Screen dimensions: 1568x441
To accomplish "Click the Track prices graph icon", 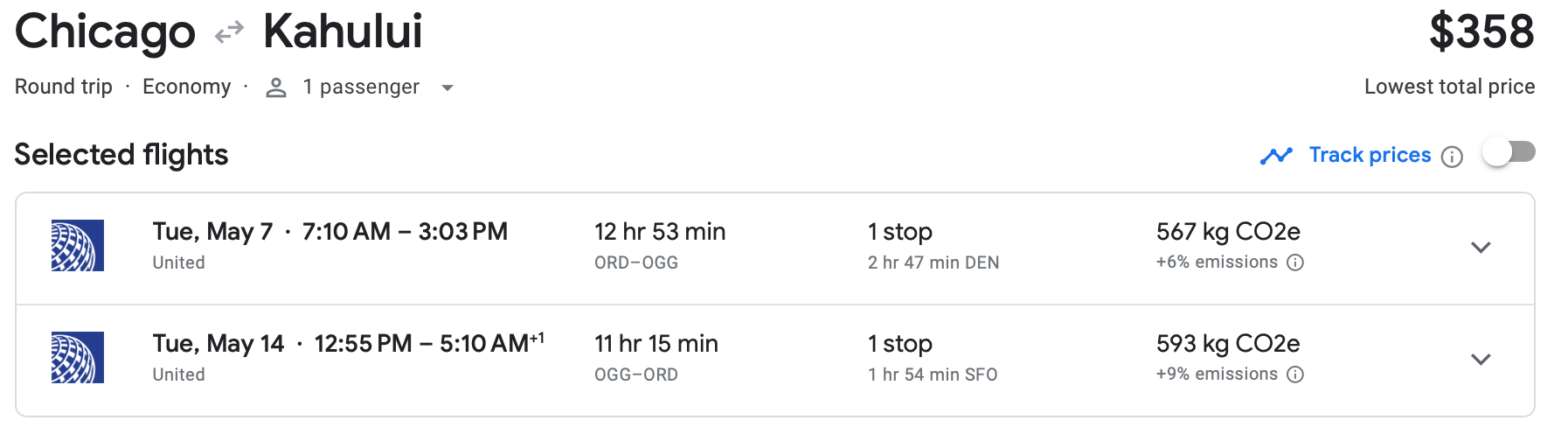I will coord(1276,156).
